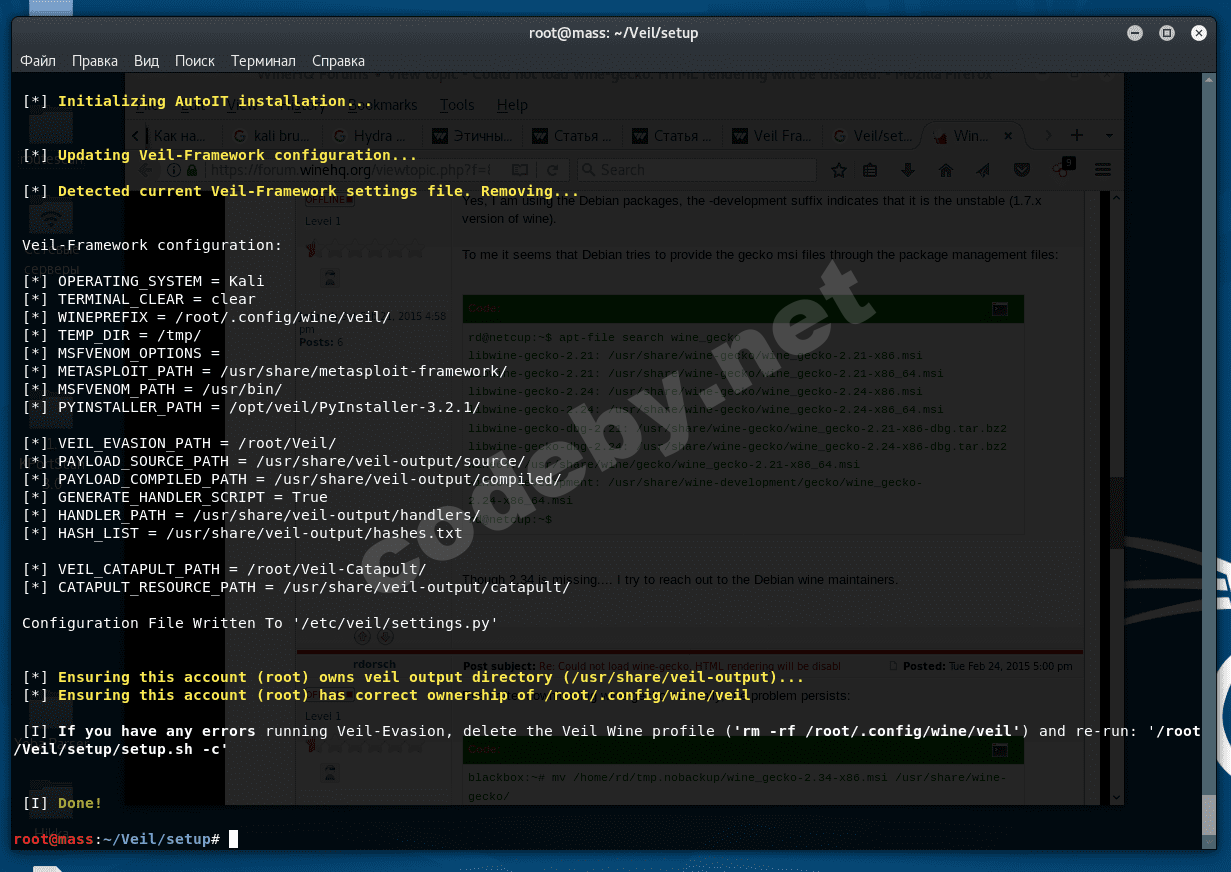This screenshot has height=872, width=1231.
Task: Open the Поиск menu in terminal
Action: [194, 61]
